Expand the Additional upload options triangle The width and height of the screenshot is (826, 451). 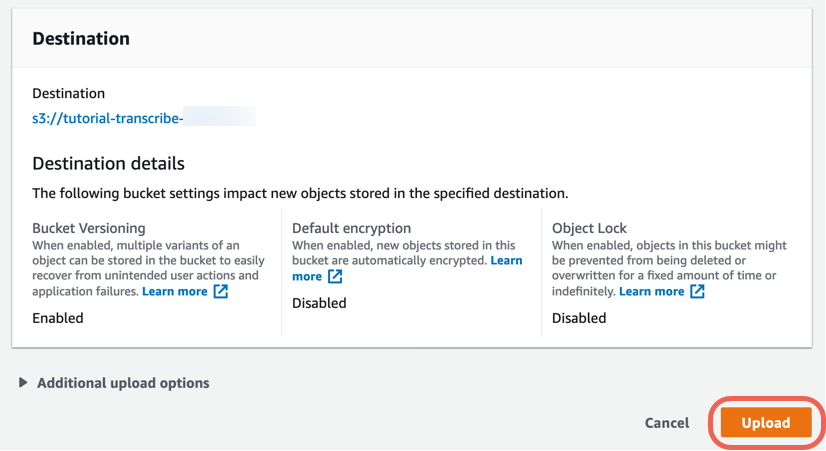click(23, 383)
